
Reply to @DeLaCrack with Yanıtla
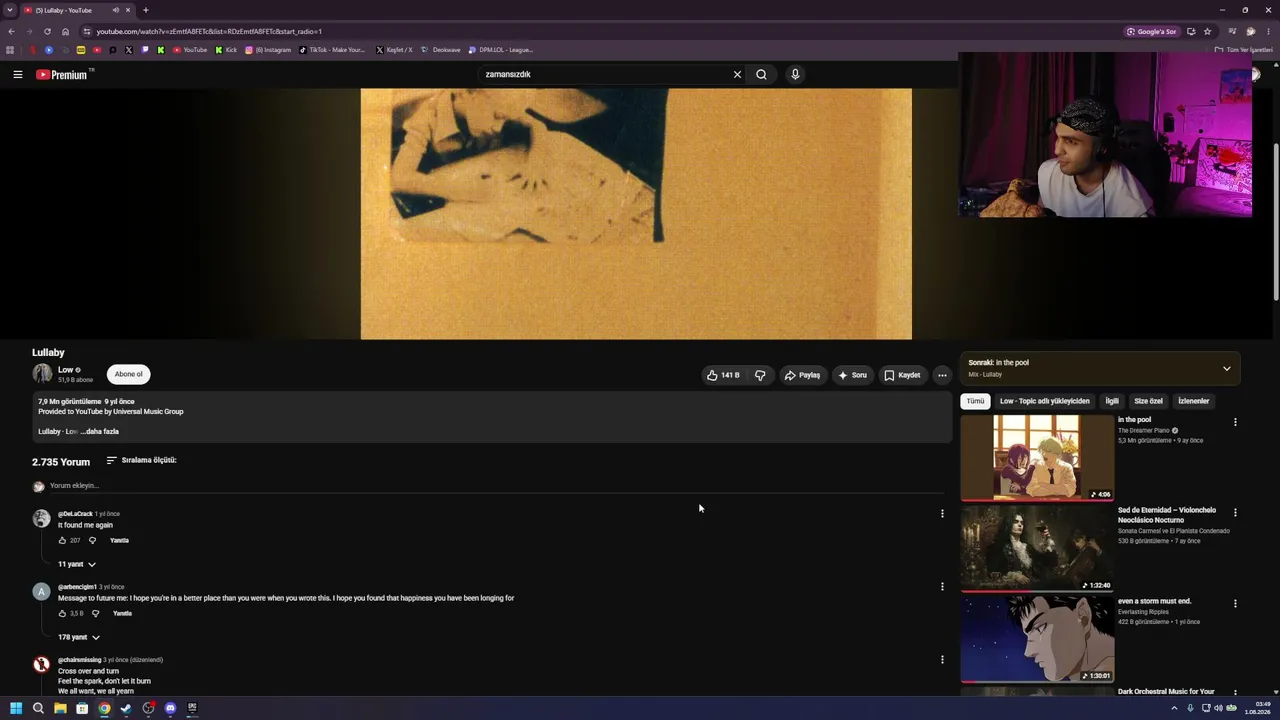119,540
